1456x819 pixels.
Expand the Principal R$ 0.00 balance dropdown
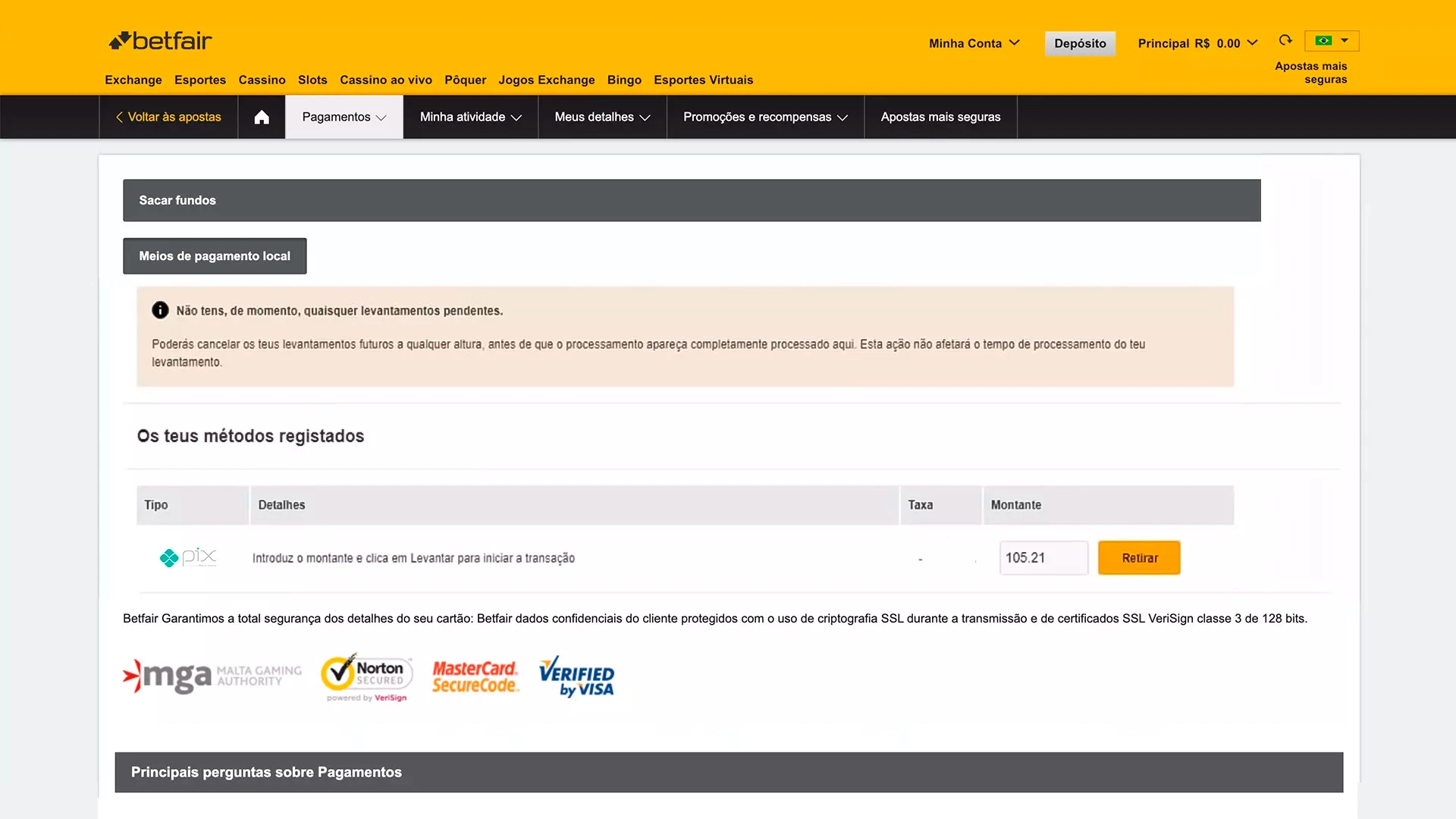click(1197, 43)
